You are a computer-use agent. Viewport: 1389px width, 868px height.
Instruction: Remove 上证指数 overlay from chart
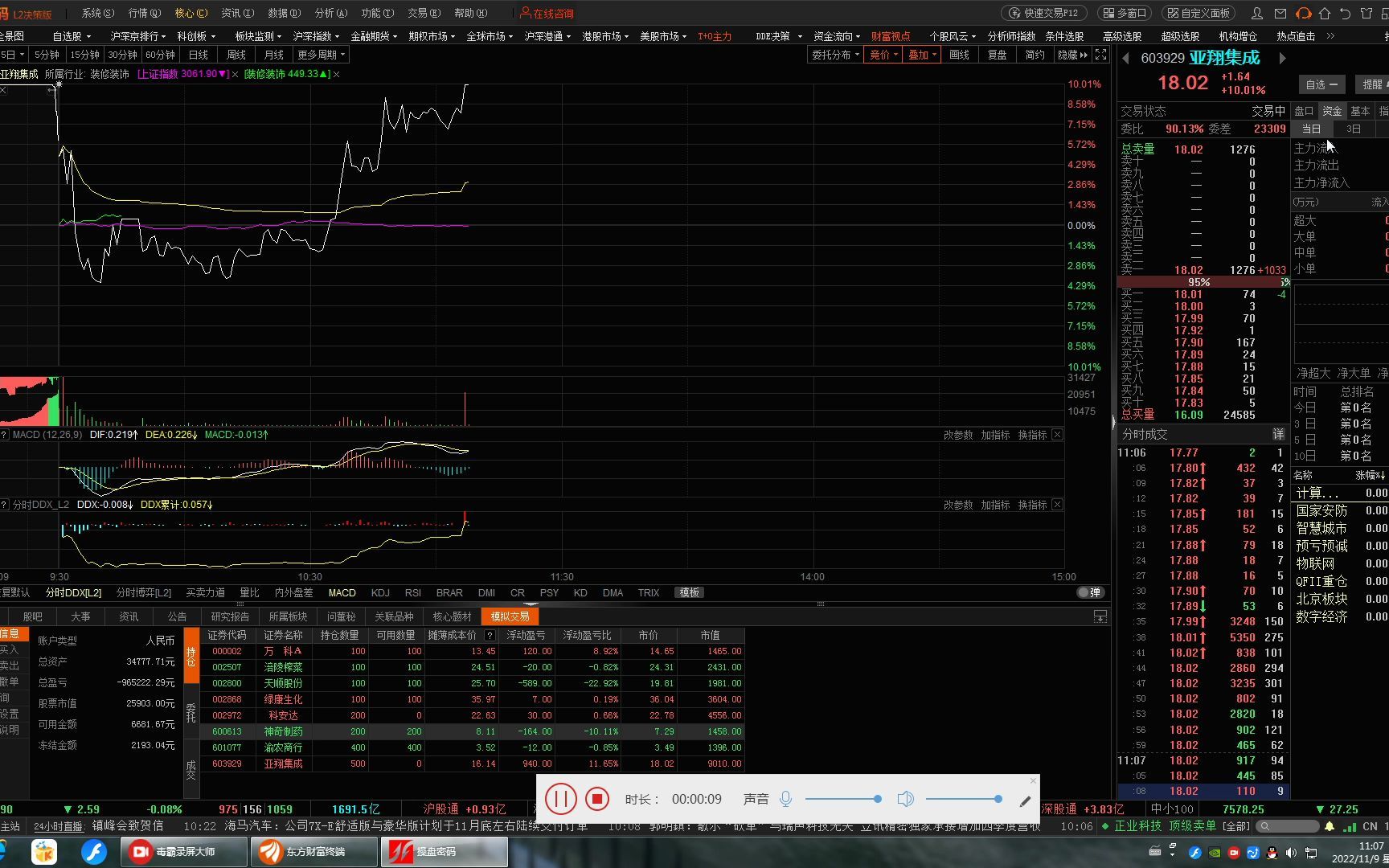click(235, 74)
